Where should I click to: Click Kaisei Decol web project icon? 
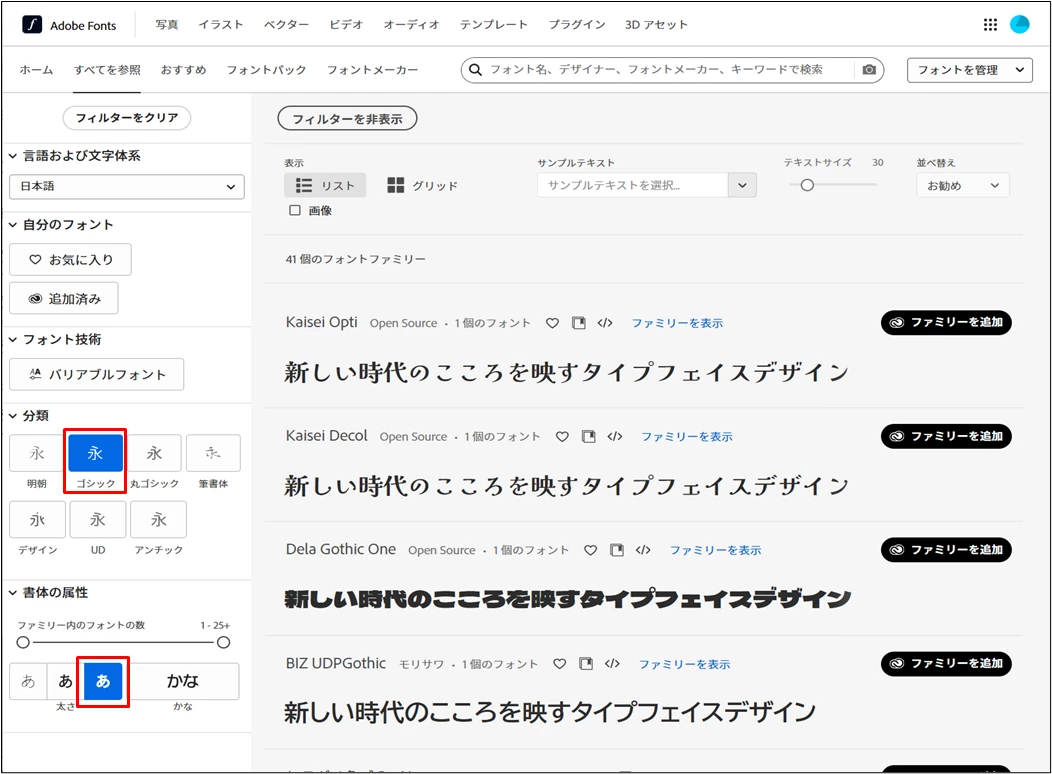coord(588,437)
